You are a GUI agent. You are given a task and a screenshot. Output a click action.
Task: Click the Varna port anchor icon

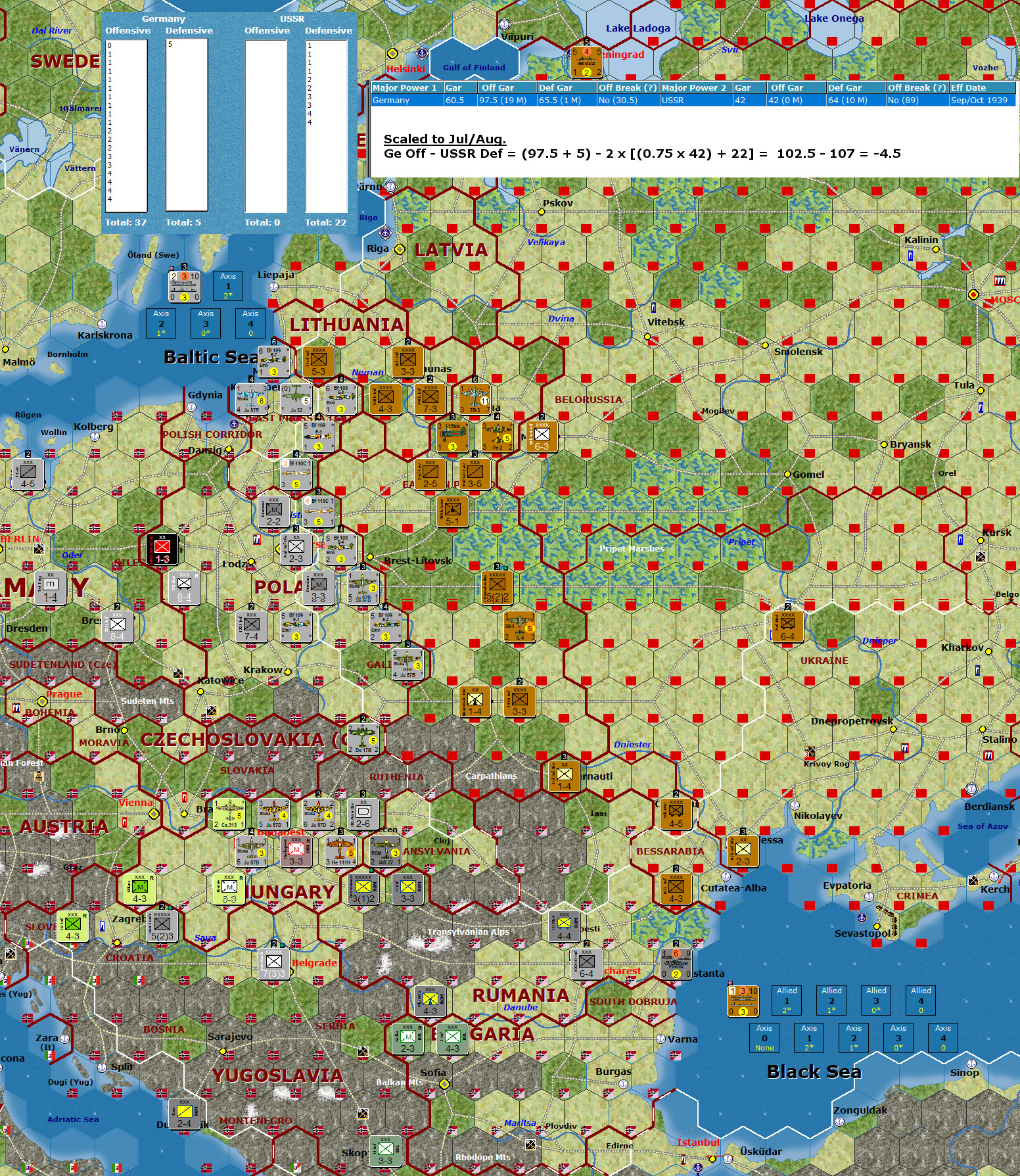(661, 1039)
